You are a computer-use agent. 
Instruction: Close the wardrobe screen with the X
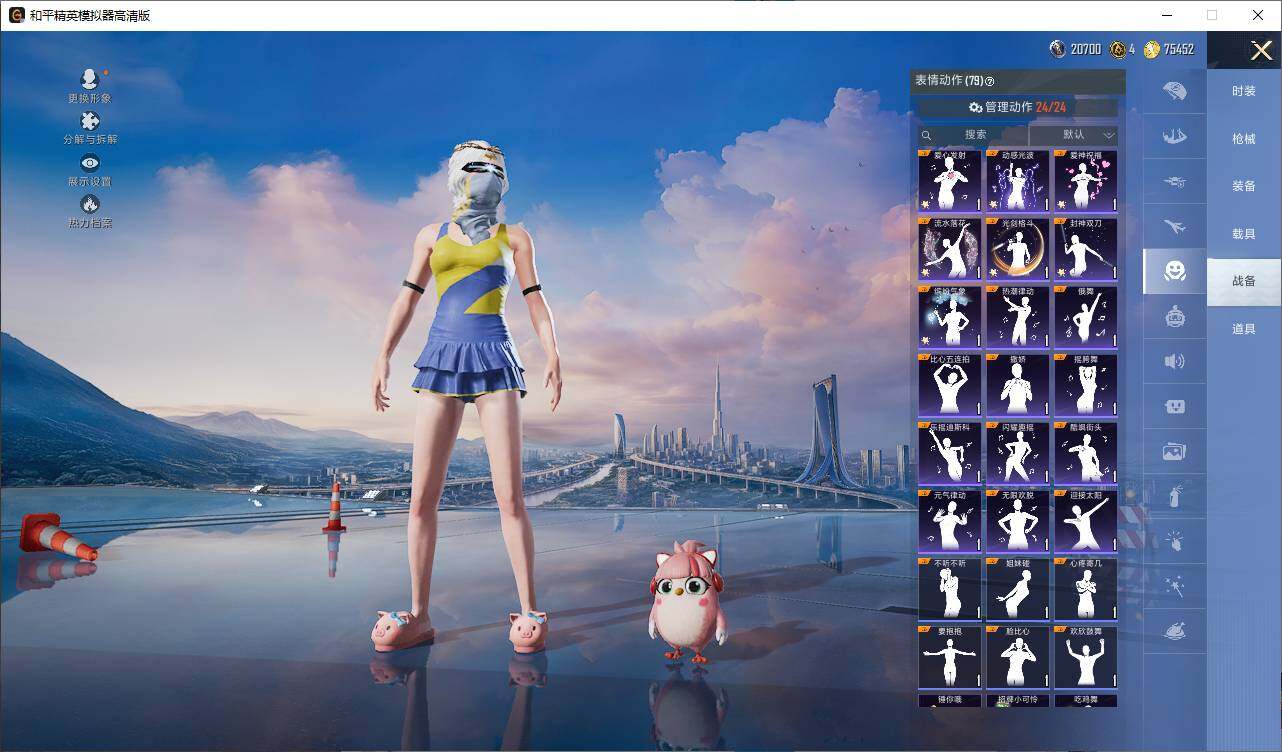tap(1262, 50)
